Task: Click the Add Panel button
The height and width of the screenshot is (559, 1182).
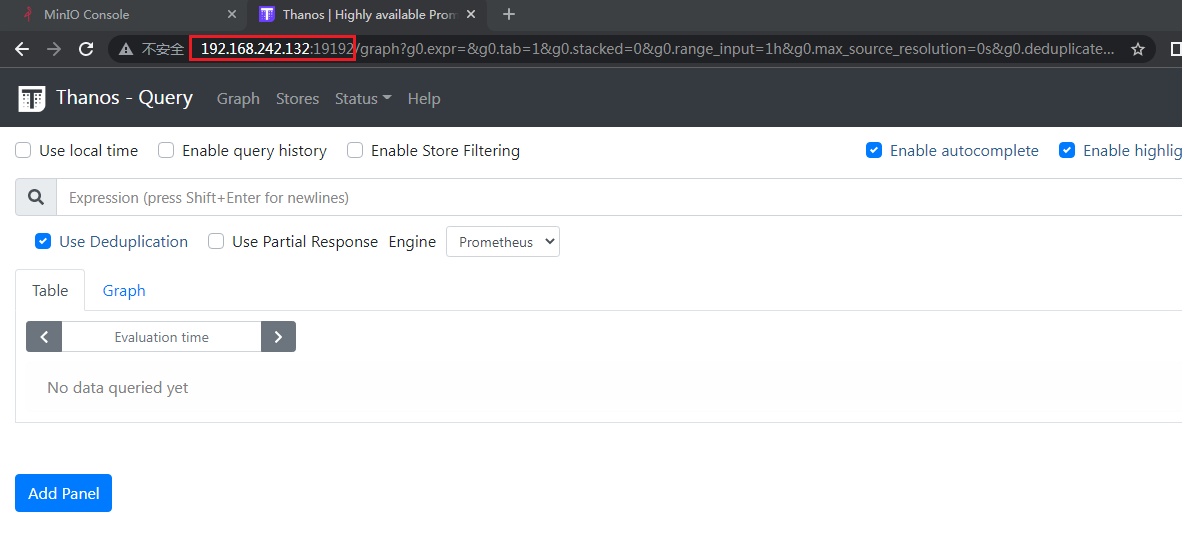Action: click(63, 493)
